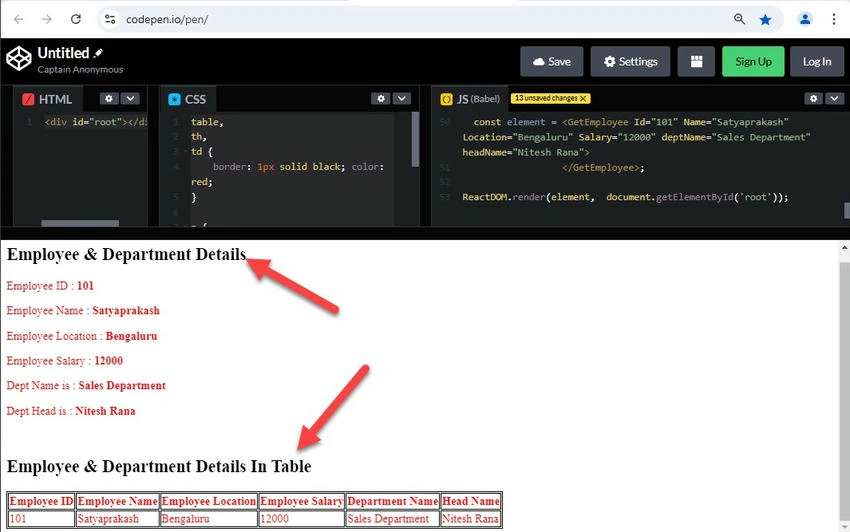This screenshot has height=532, width=850.
Task: Click 'Employee & Department Details' heading
Action: (126, 254)
